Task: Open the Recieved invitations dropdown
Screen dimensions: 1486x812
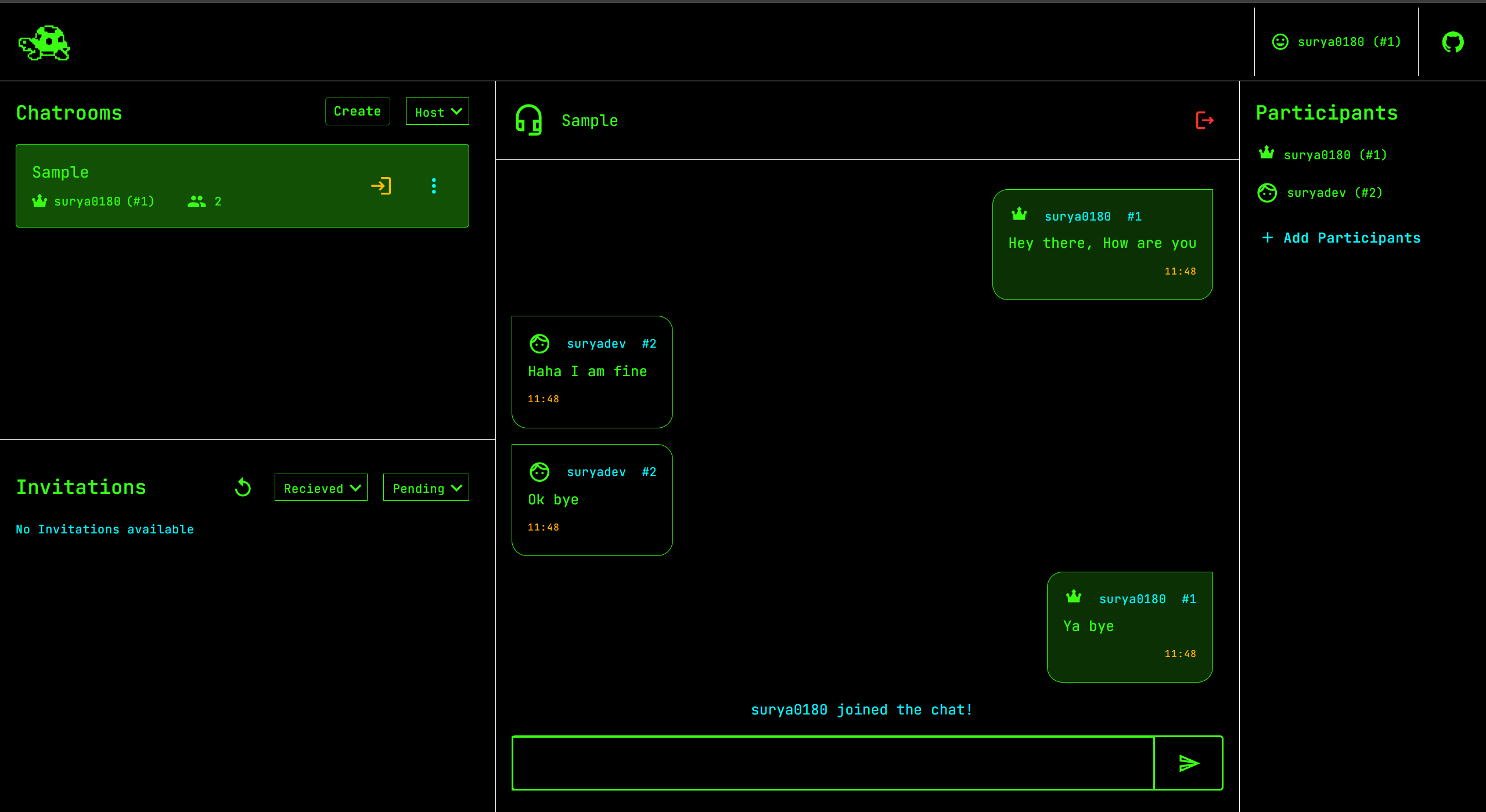Action: click(x=321, y=488)
